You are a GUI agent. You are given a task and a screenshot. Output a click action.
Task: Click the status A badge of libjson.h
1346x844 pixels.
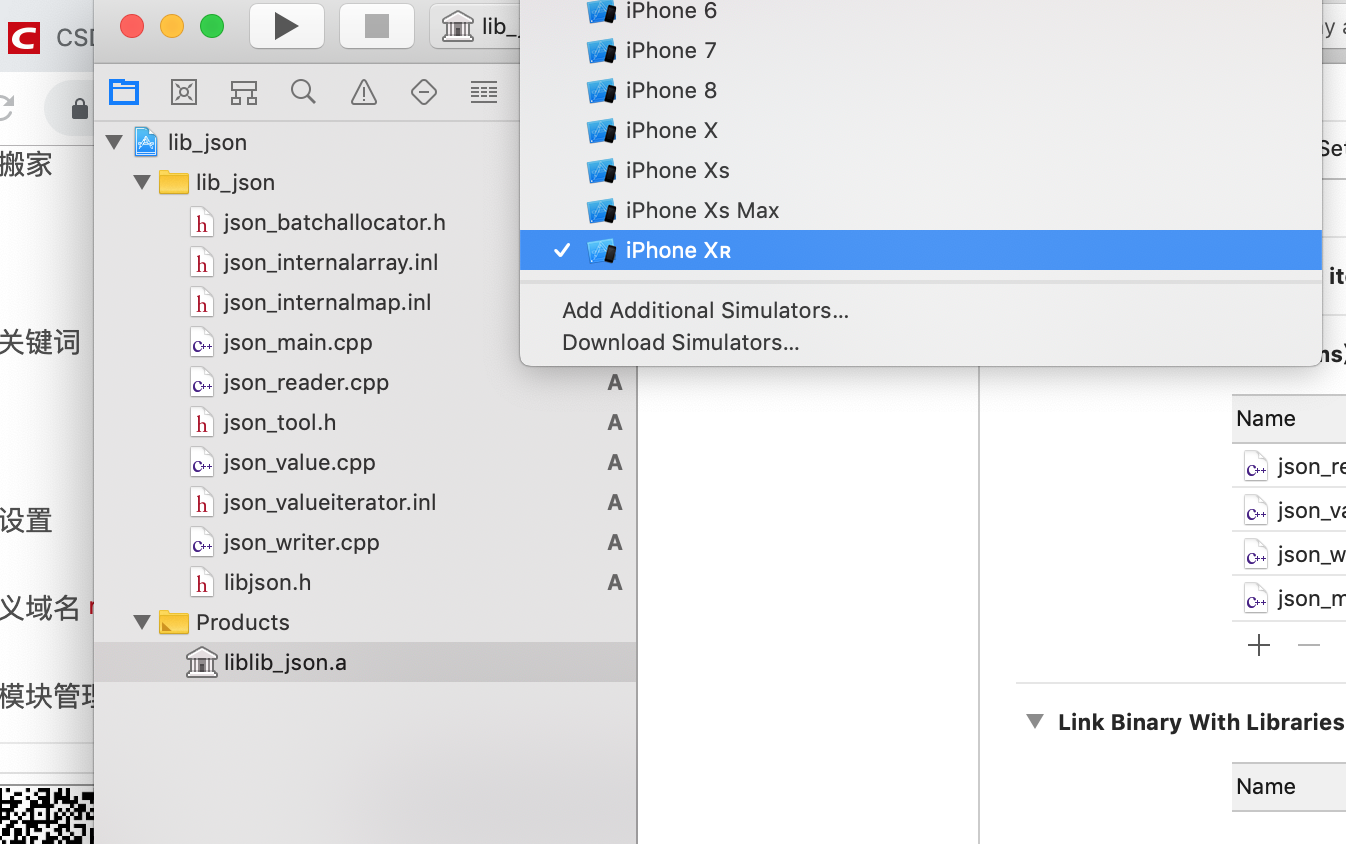click(615, 582)
